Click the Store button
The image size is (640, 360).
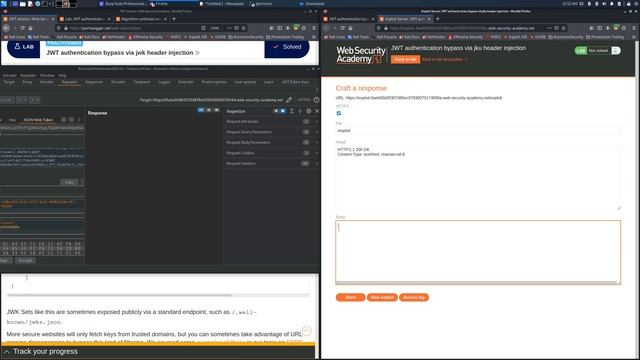pyautogui.click(x=350, y=298)
